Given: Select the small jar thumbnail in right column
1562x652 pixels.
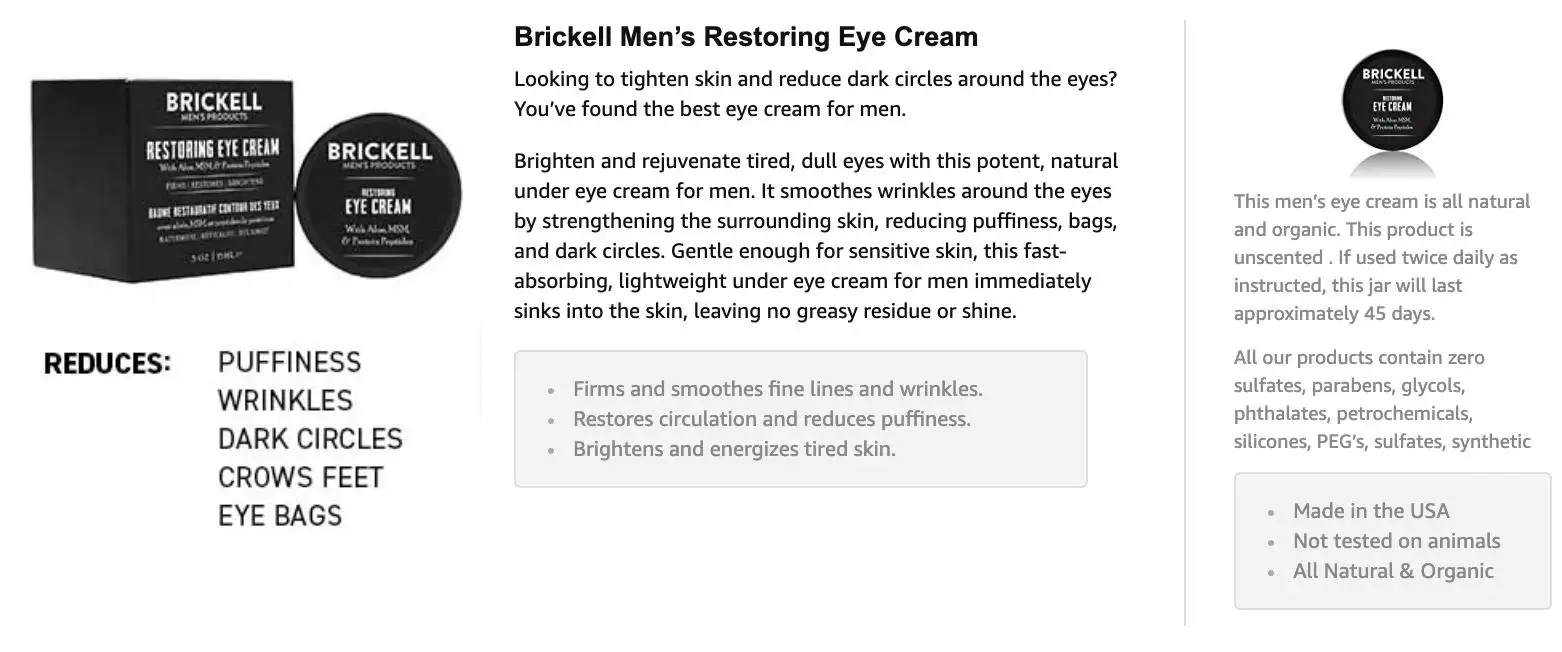Looking at the screenshot, I should click(x=1391, y=105).
